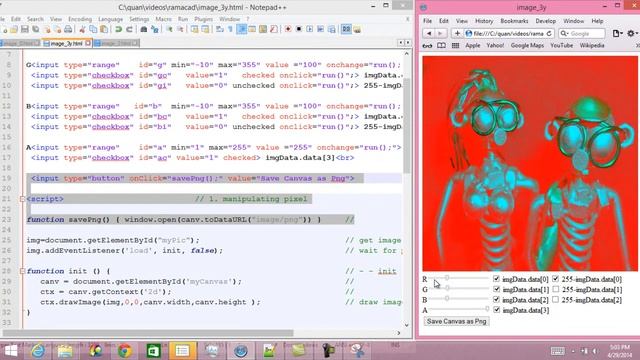This screenshot has height=360, width=640.
Task: Click the A alpha range slider
Action: click(459, 309)
